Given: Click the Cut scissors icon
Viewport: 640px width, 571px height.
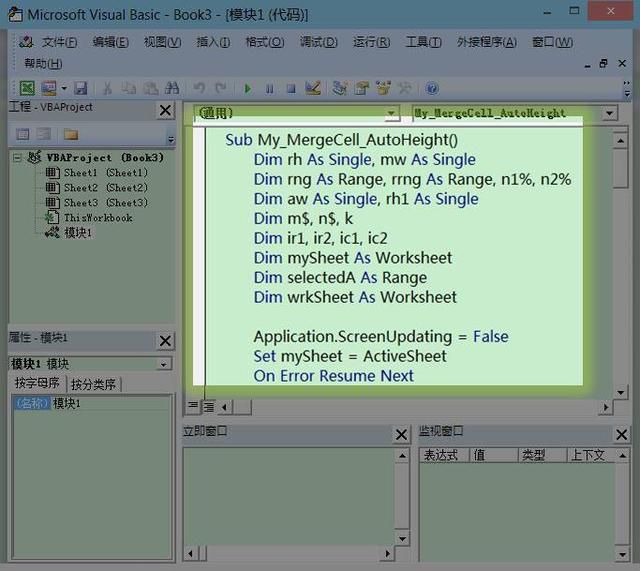Looking at the screenshot, I should pos(107,88).
